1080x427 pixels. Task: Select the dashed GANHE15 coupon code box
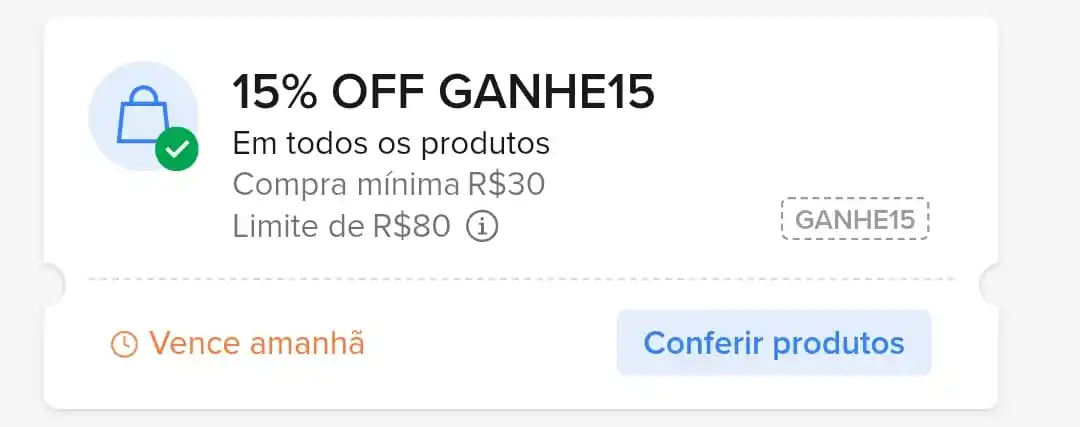point(855,219)
